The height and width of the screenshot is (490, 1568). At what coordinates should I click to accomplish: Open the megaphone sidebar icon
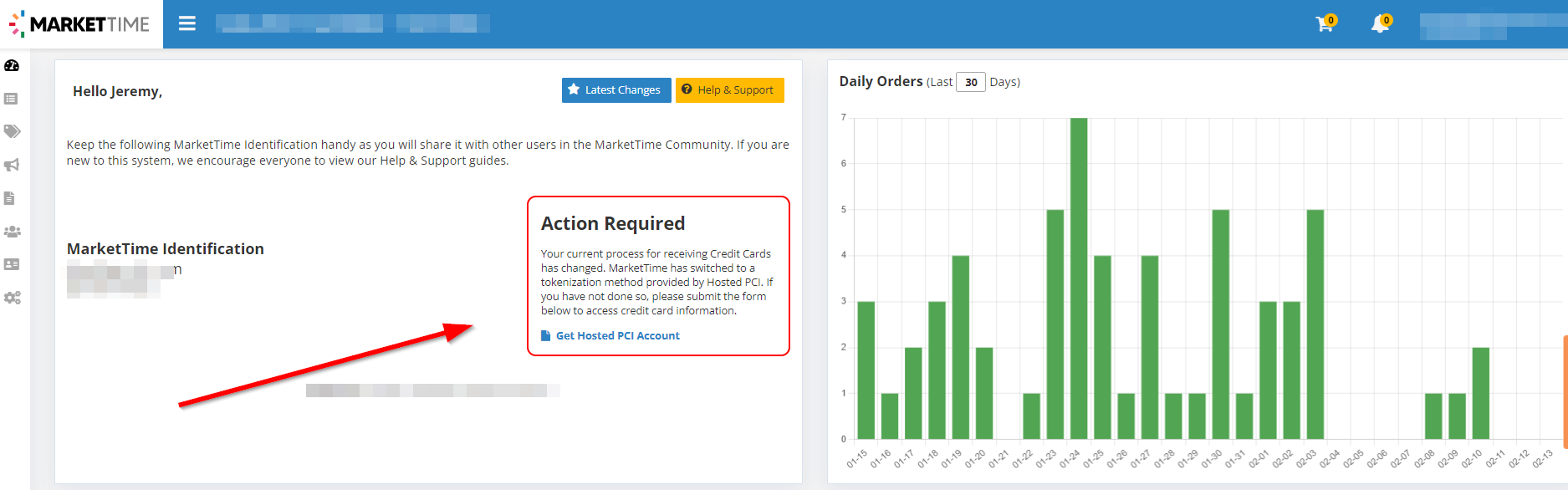coord(12,165)
